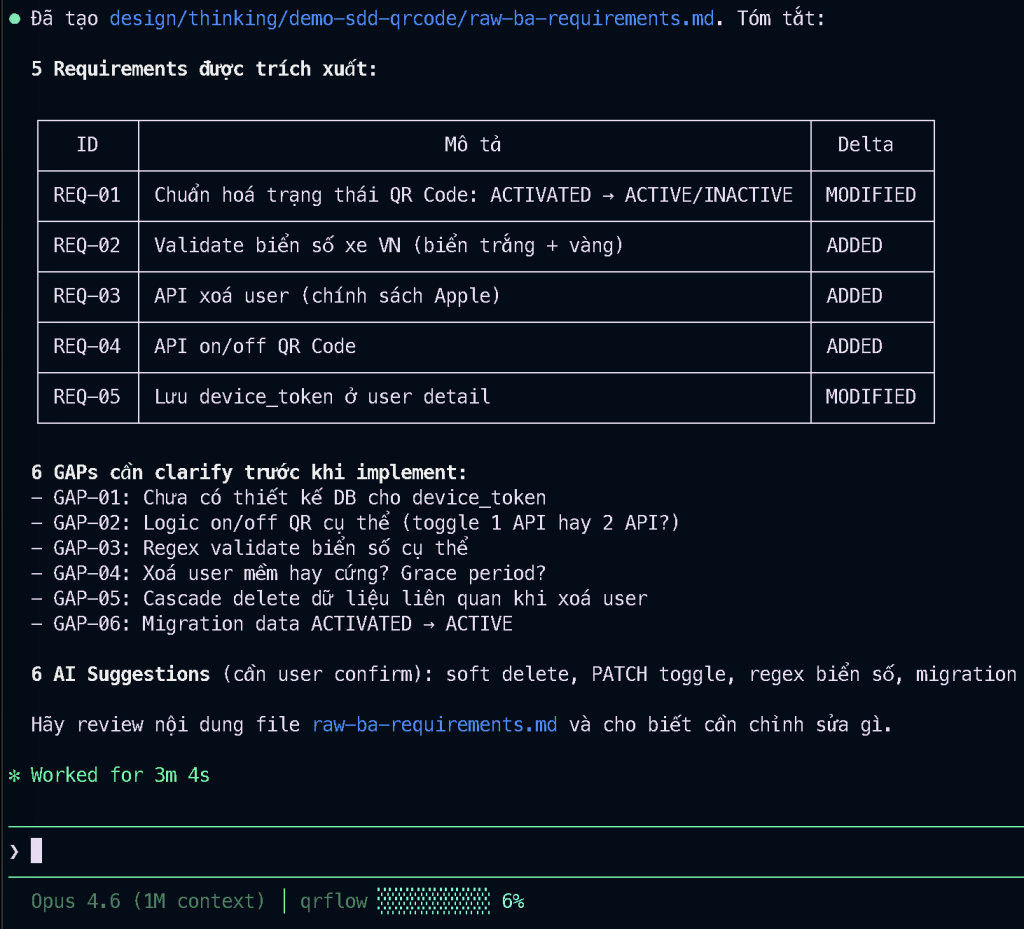Click the Delta column header
Screen dimensions: 1024x929
click(x=865, y=145)
